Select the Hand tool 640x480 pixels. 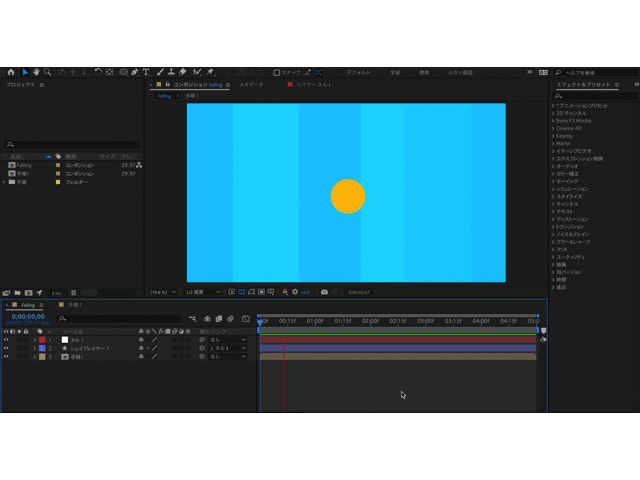pos(37,72)
